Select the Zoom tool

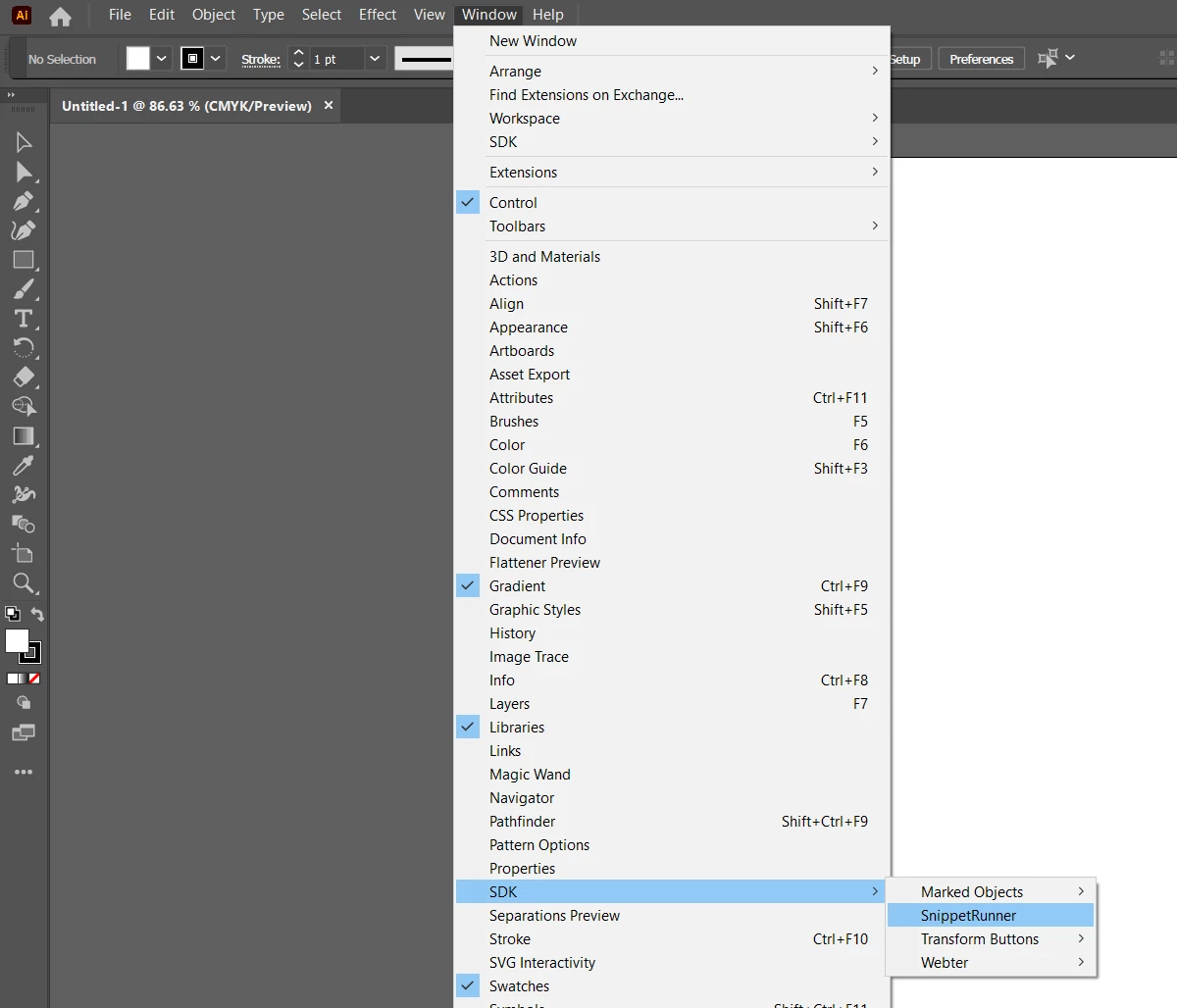click(x=24, y=583)
